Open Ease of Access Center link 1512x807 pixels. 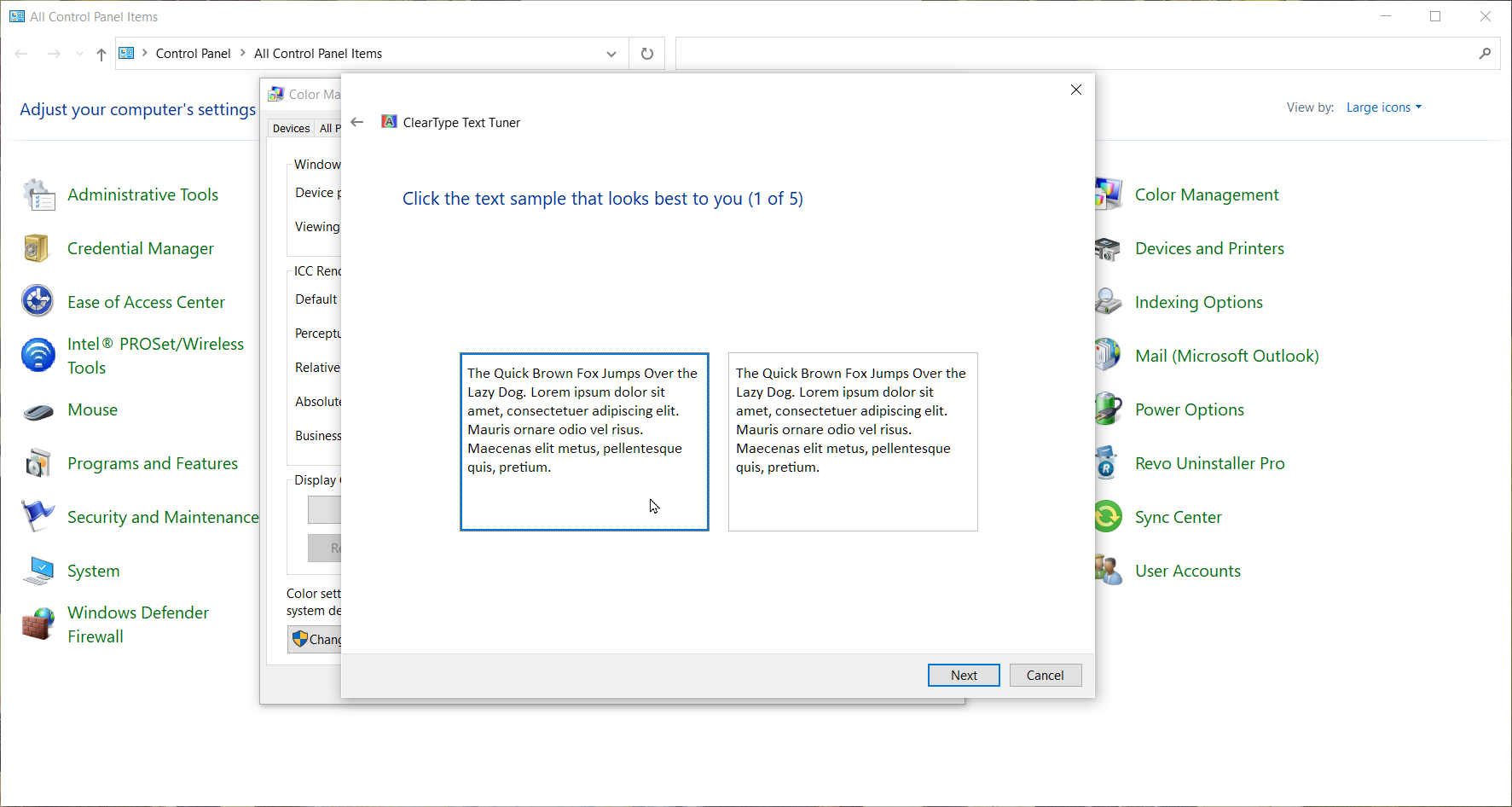146,303
